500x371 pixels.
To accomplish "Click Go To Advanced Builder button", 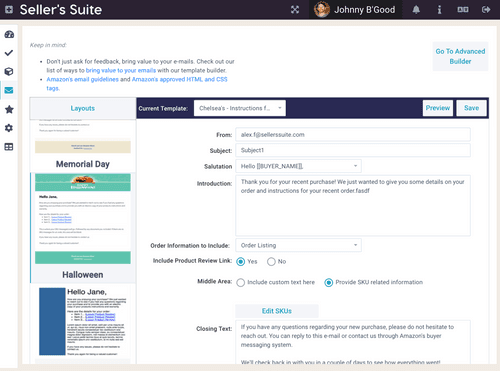I will click(x=460, y=56).
